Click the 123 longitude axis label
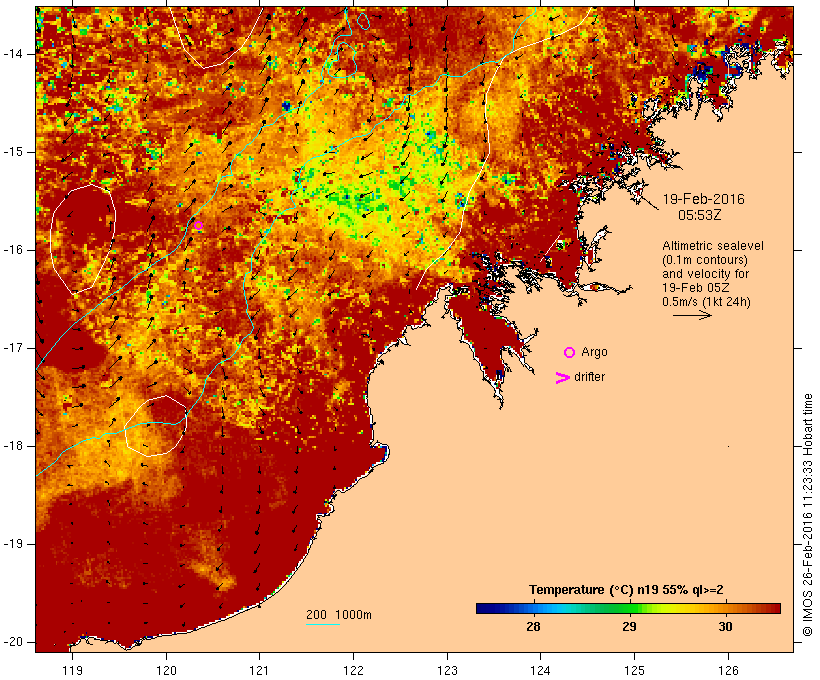820x680 pixels. (x=447, y=671)
